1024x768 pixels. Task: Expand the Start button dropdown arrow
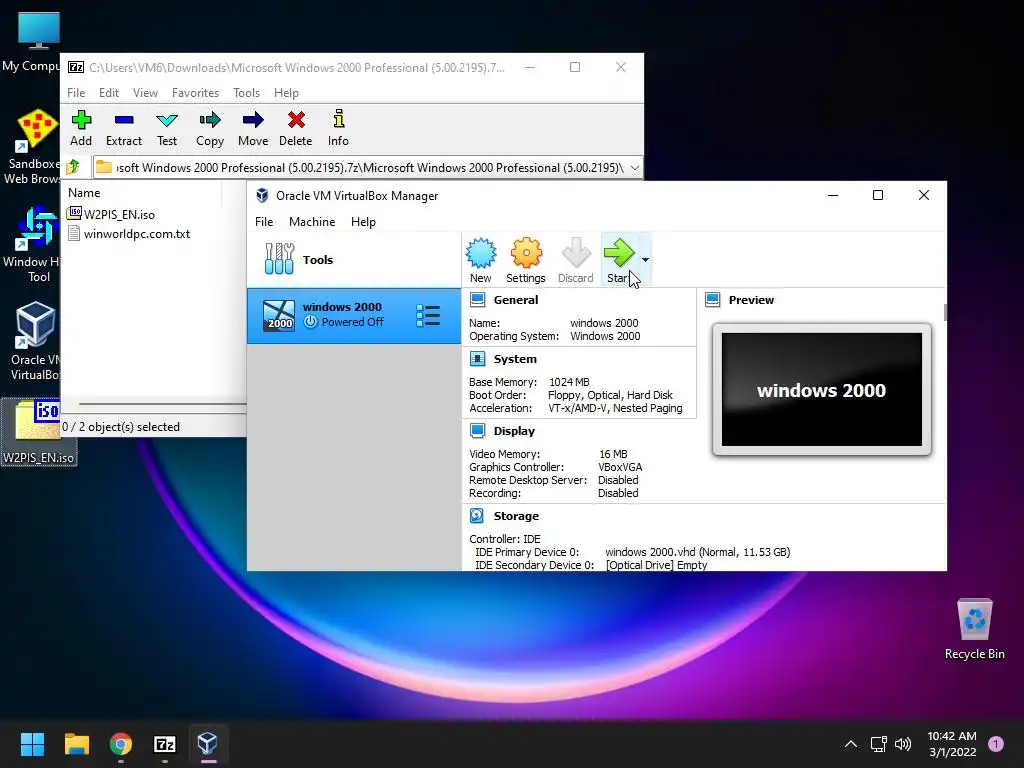pos(645,260)
